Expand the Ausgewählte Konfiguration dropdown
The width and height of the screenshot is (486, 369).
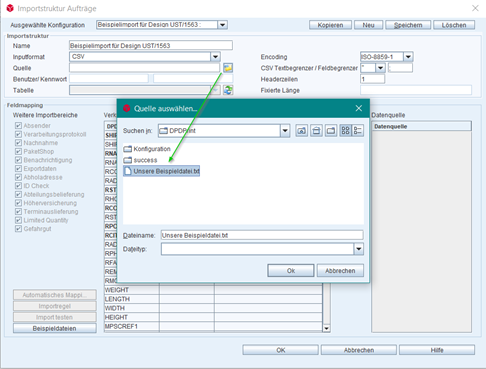coord(222,25)
